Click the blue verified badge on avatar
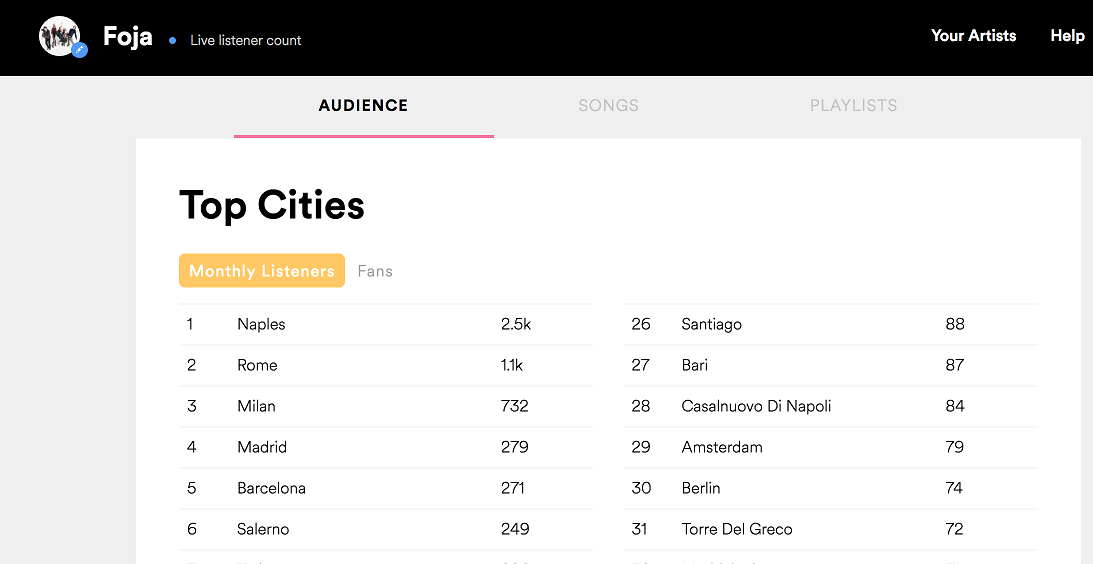The width and height of the screenshot is (1093, 564). coord(80,50)
